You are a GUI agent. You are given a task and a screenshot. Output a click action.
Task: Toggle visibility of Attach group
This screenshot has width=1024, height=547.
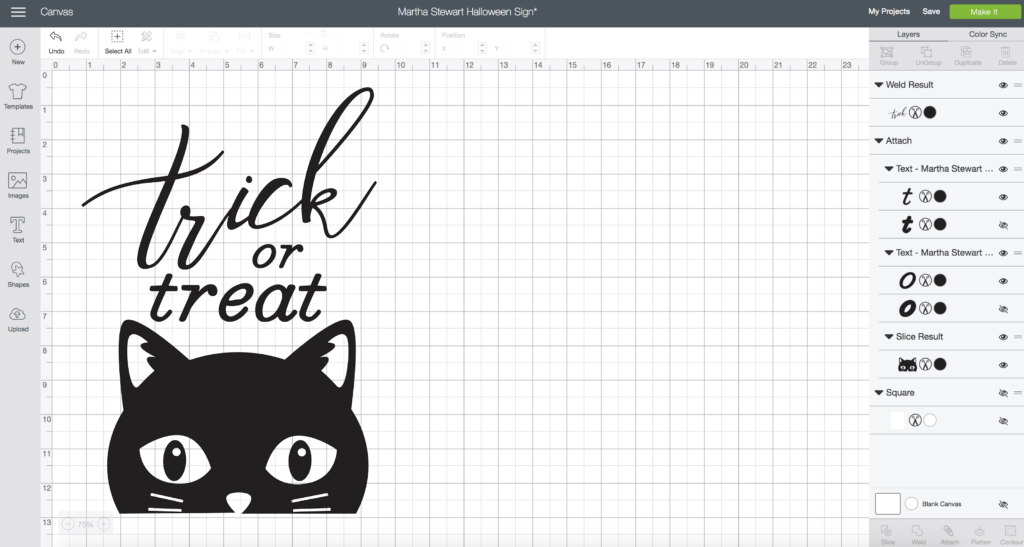(x=1002, y=141)
